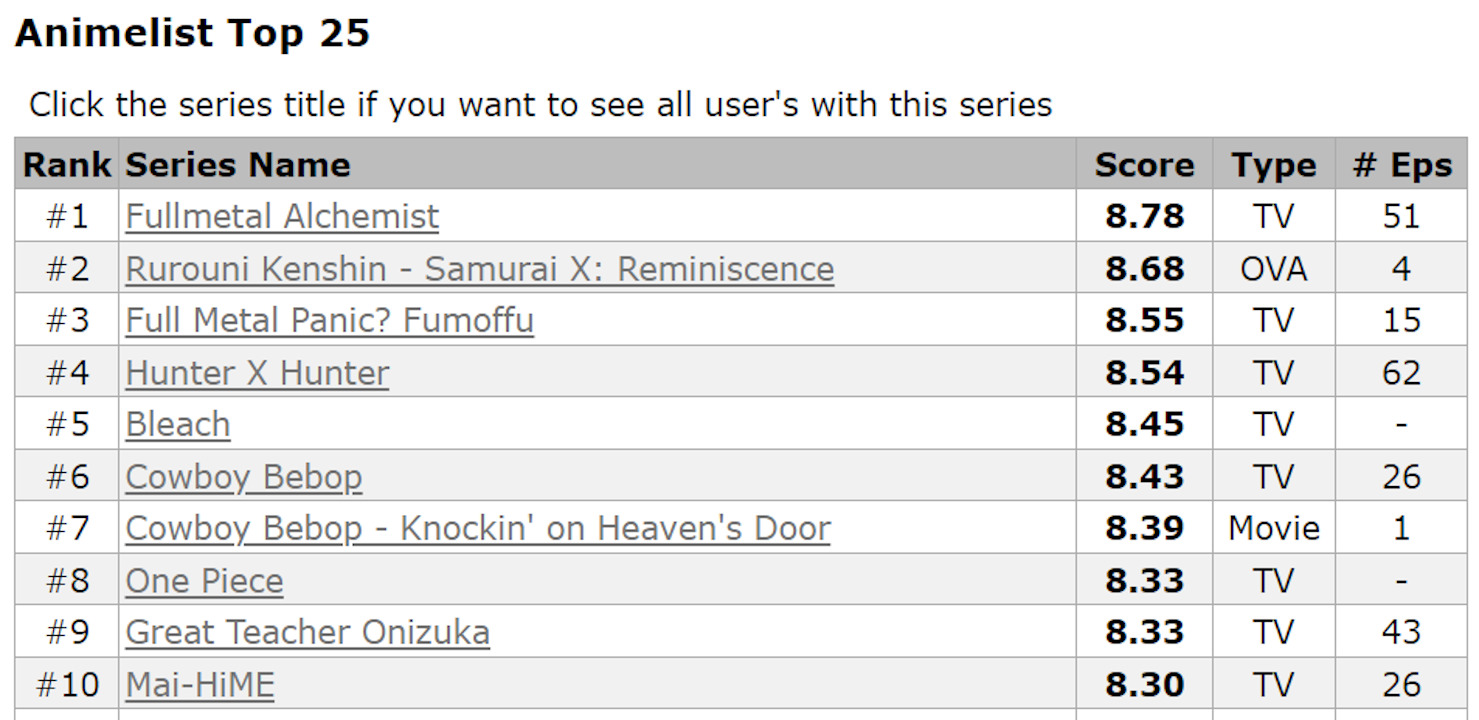Click the One Piece series link
The width and height of the screenshot is (1479, 720).
(204, 581)
